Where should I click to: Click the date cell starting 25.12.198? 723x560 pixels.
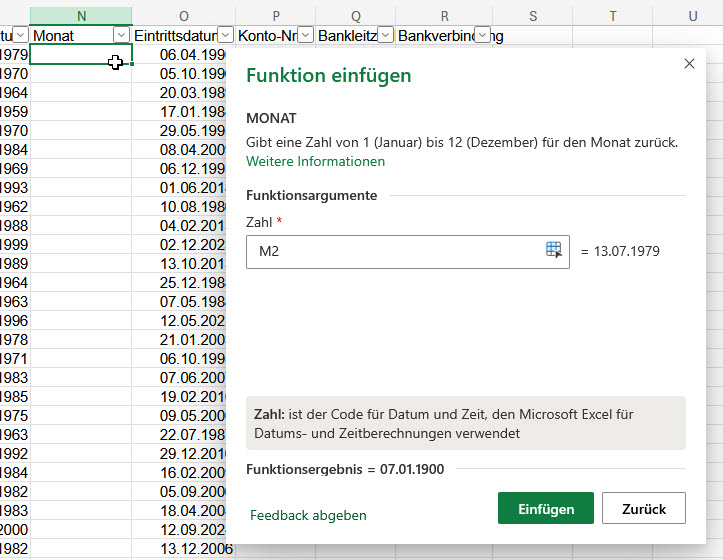point(180,282)
